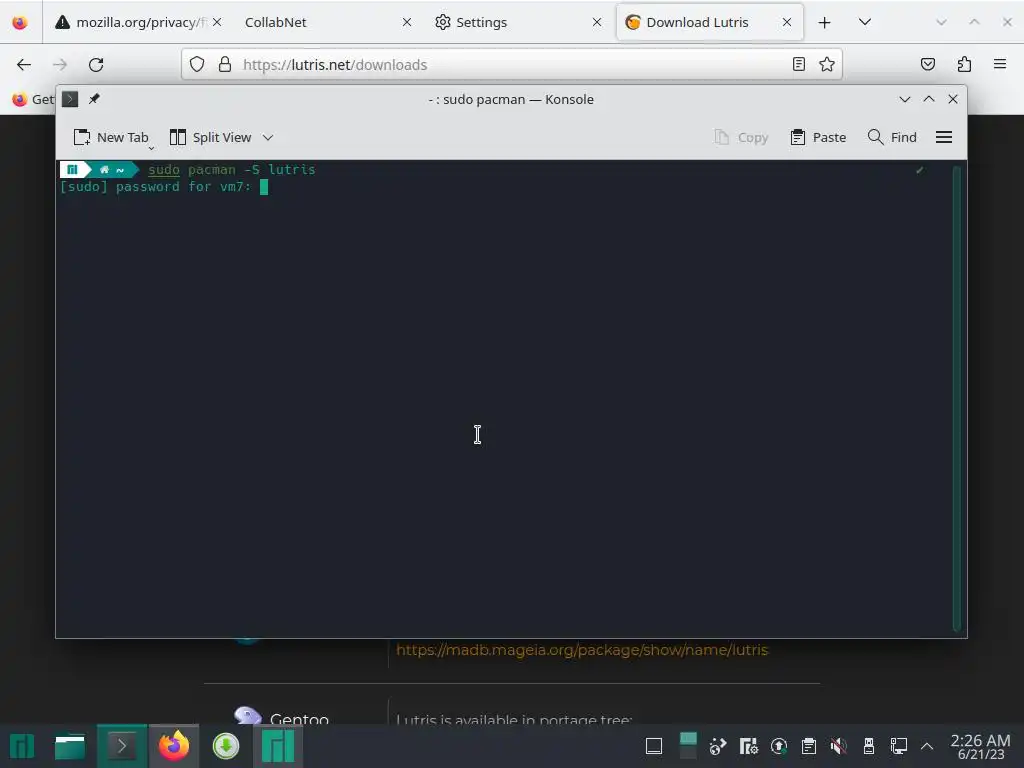Viewport: 1024px width, 768px height.
Task: Expand hidden system tray icons
Action: click(x=927, y=746)
